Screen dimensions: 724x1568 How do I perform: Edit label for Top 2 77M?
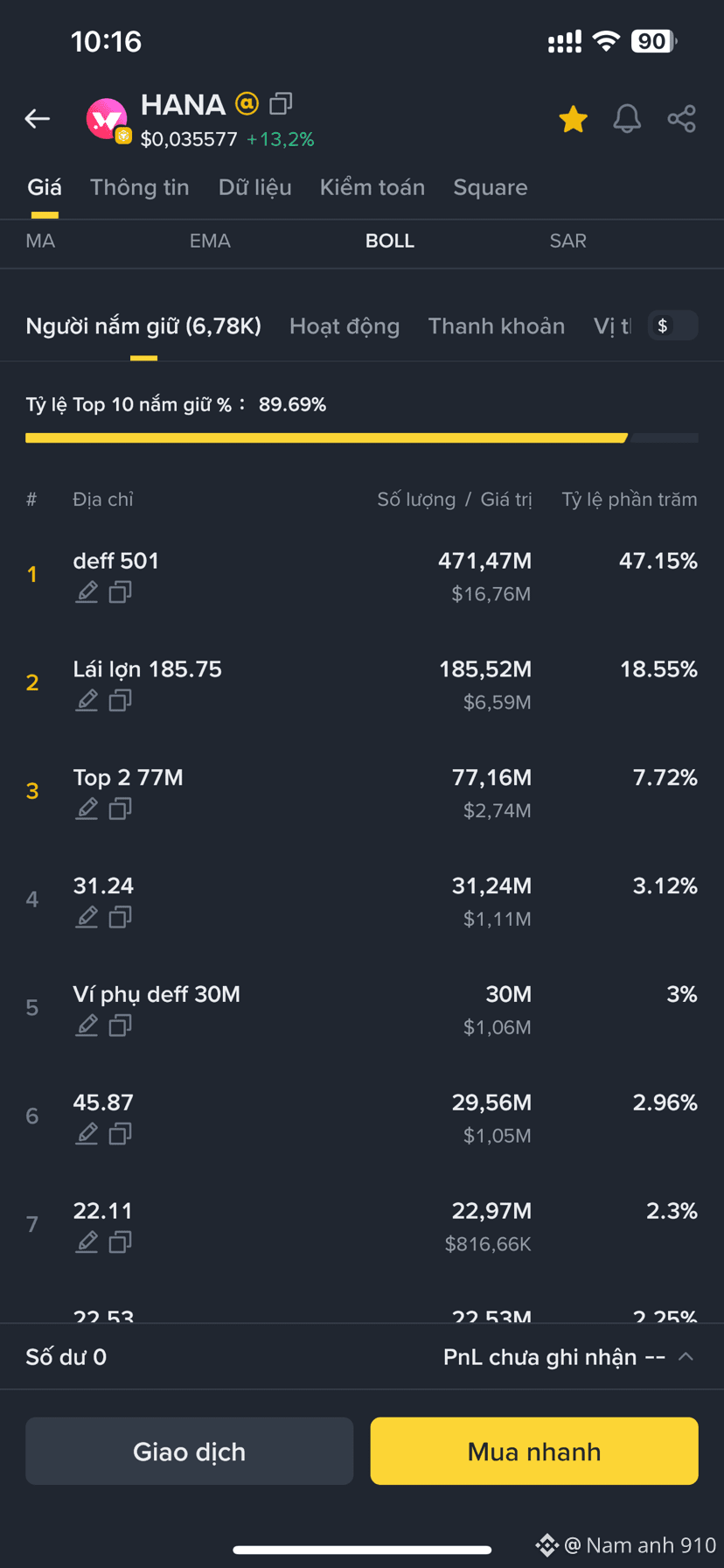(x=87, y=809)
